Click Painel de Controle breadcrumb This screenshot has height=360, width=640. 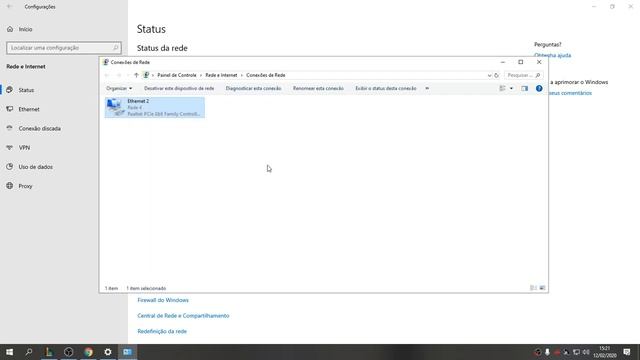point(177,75)
